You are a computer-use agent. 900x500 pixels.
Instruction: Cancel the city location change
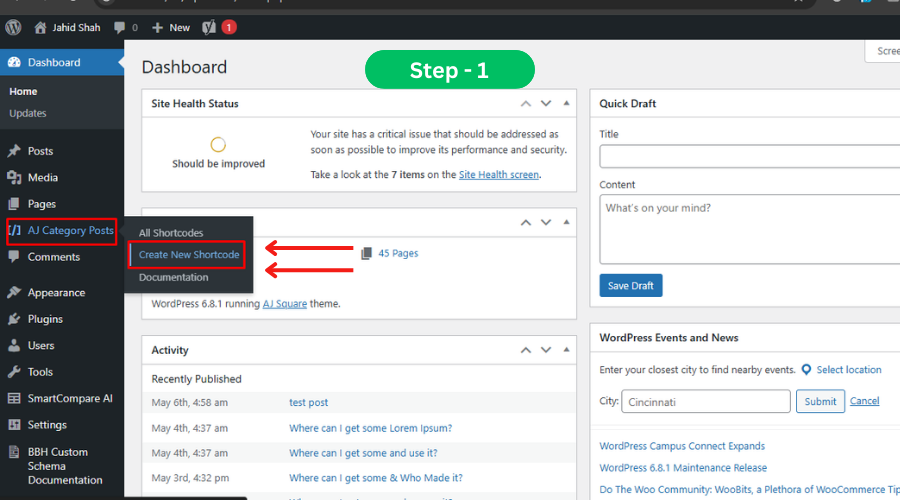[864, 401]
